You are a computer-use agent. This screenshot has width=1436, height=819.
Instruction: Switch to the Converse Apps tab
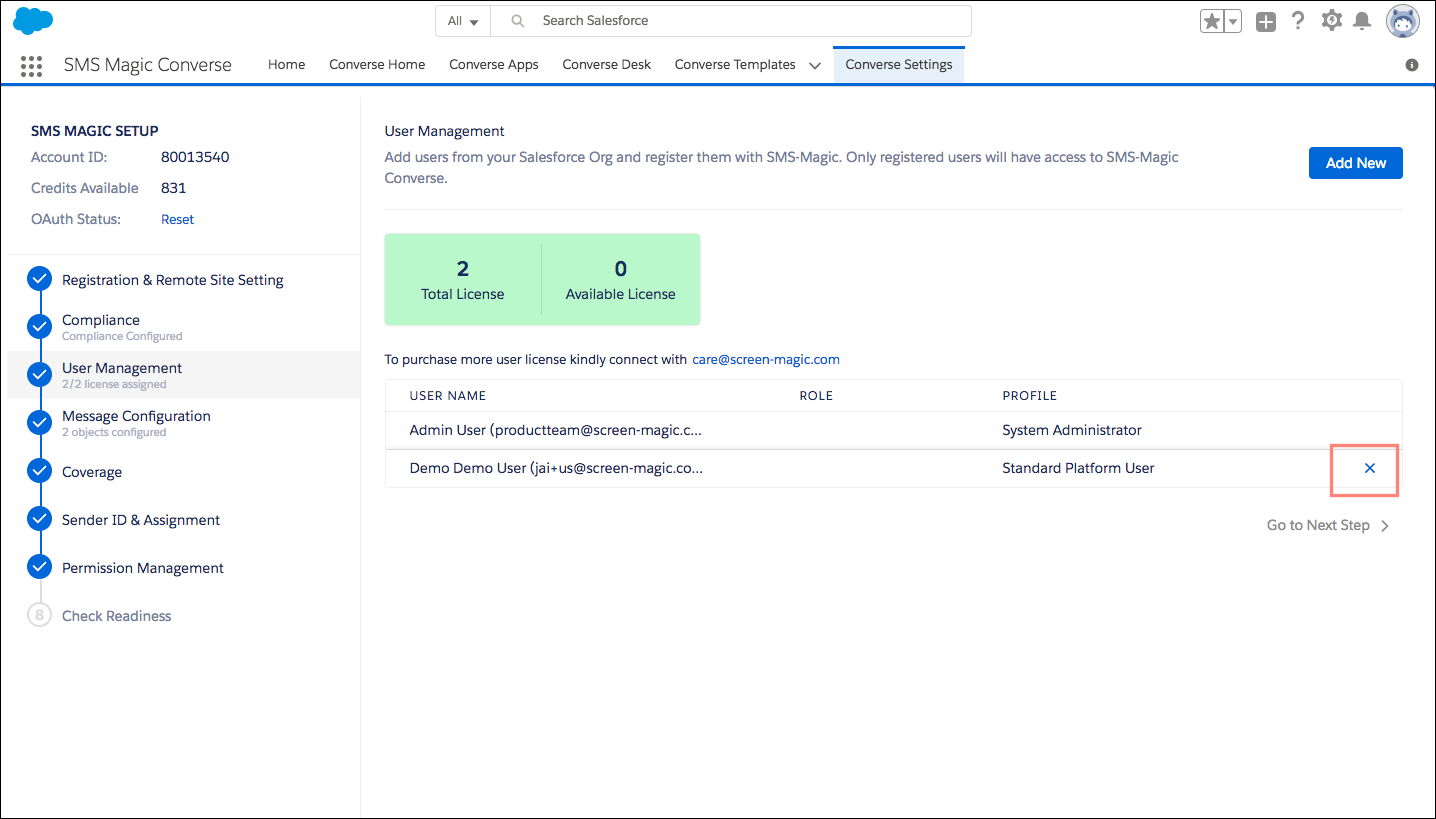click(494, 64)
